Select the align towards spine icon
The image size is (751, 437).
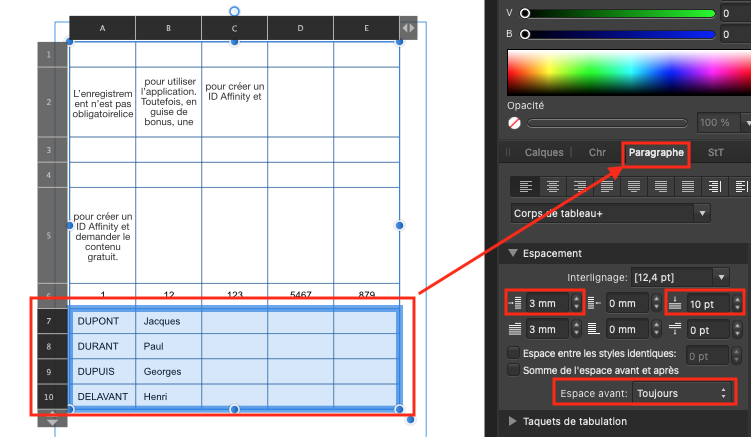714,186
